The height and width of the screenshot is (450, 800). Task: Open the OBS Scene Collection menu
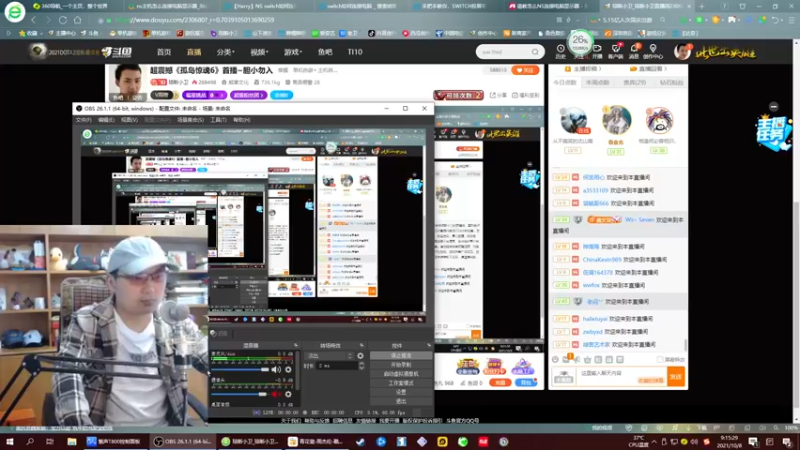190,120
